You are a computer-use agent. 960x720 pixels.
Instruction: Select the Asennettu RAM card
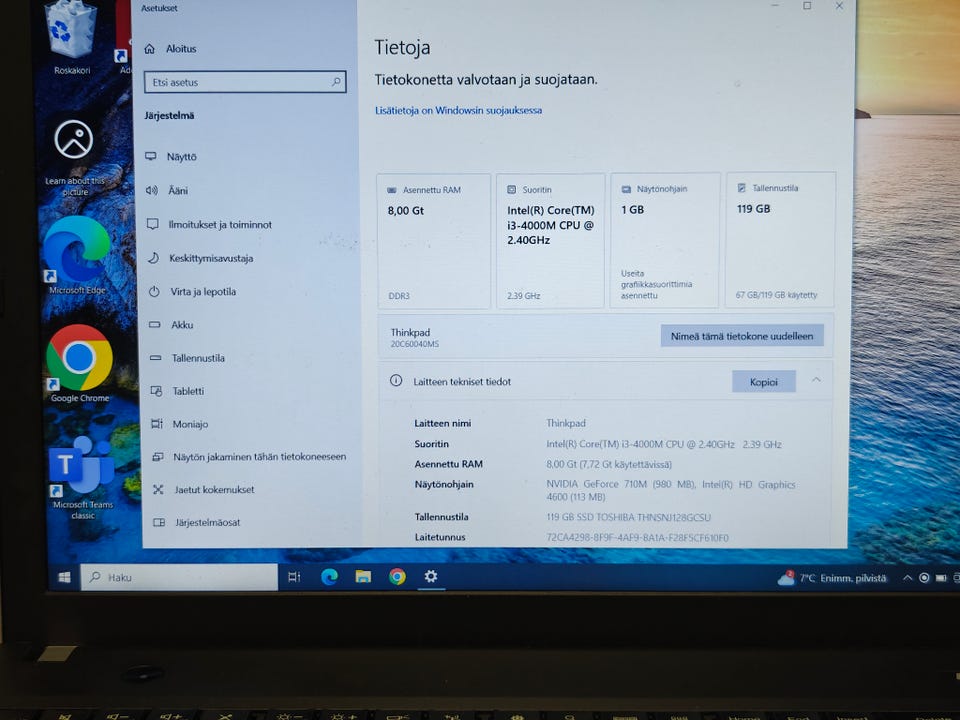click(434, 241)
